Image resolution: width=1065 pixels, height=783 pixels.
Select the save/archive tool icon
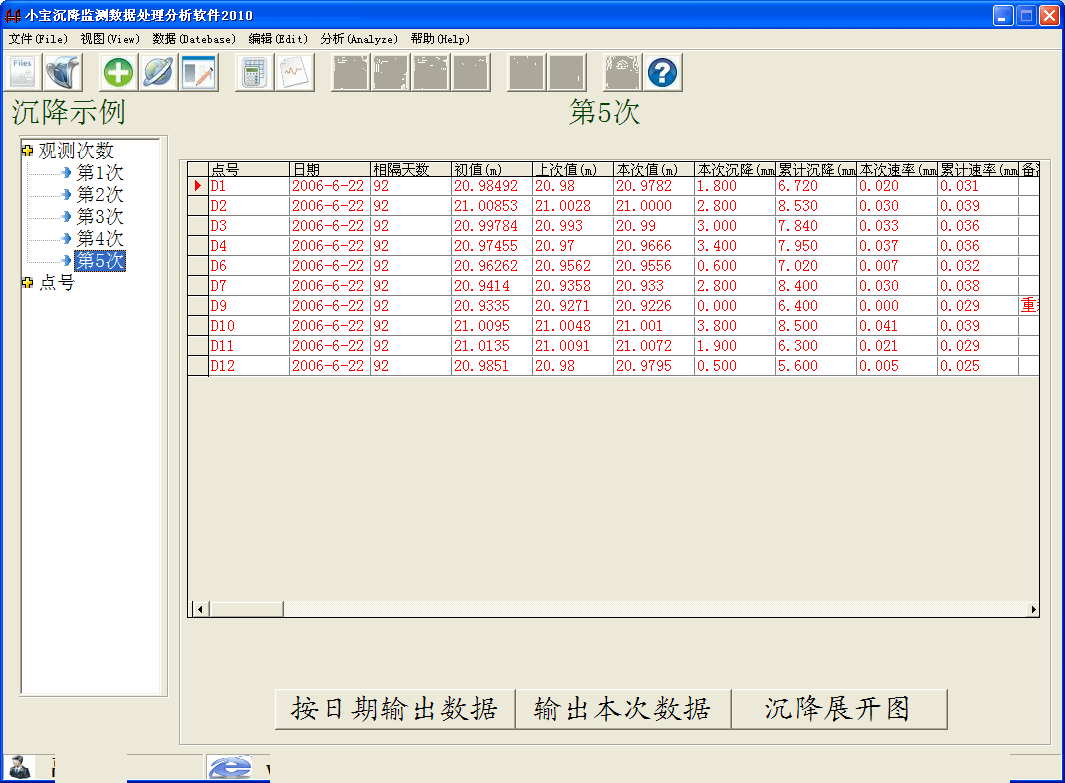click(62, 72)
